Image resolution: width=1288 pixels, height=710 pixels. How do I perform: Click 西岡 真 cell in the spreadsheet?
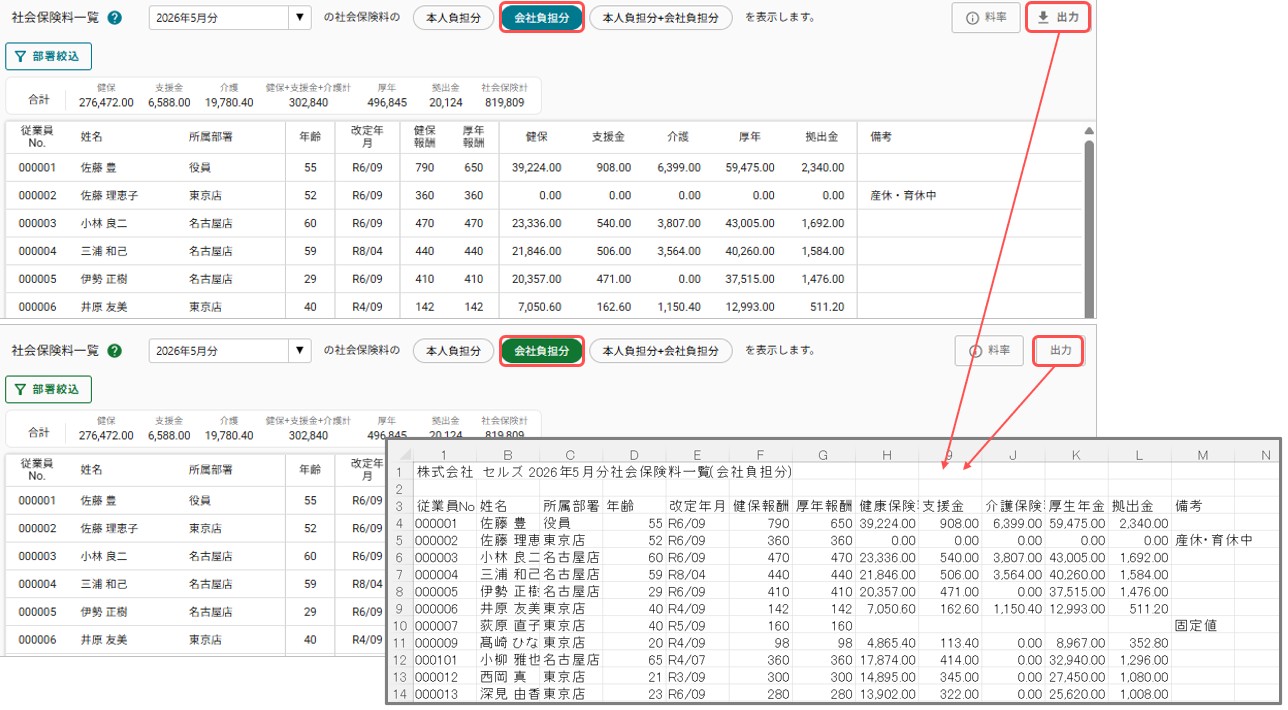[x=509, y=677]
